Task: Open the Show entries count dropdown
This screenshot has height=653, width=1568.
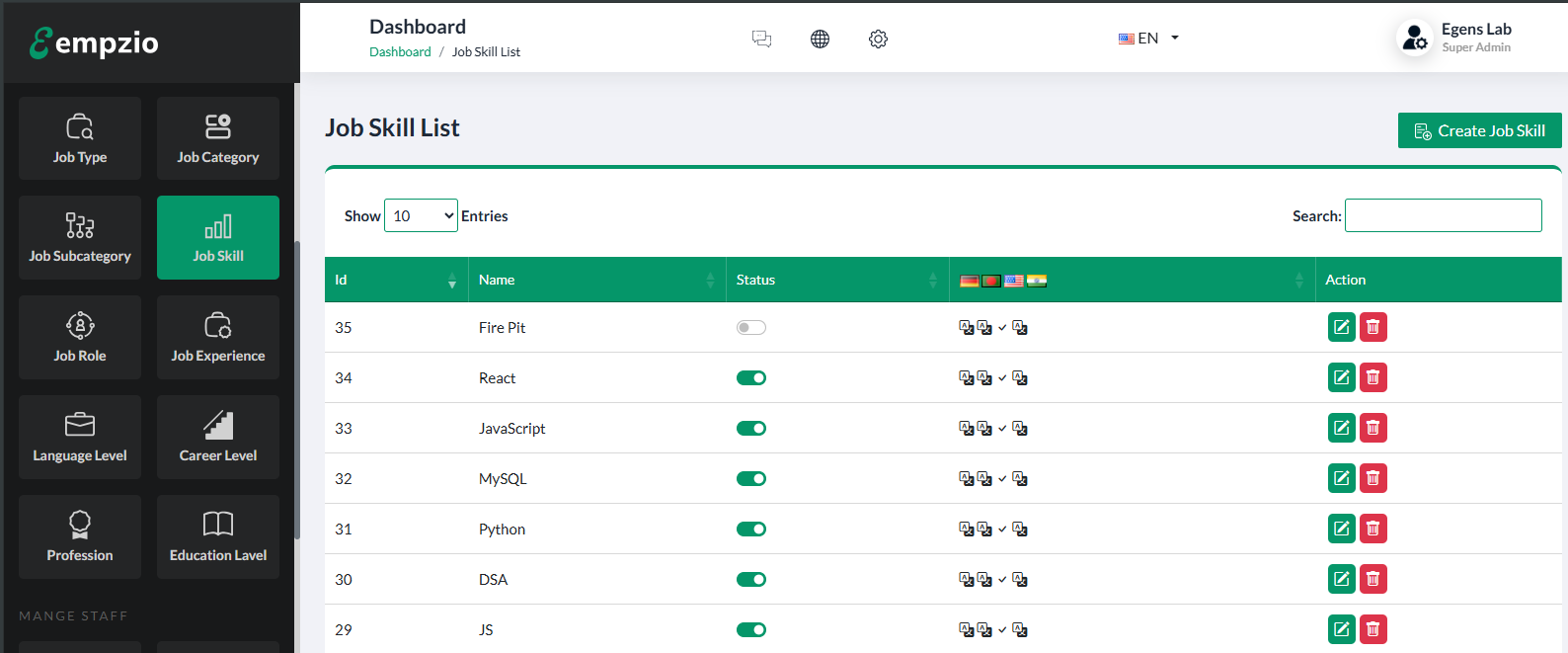Action: 421,216
